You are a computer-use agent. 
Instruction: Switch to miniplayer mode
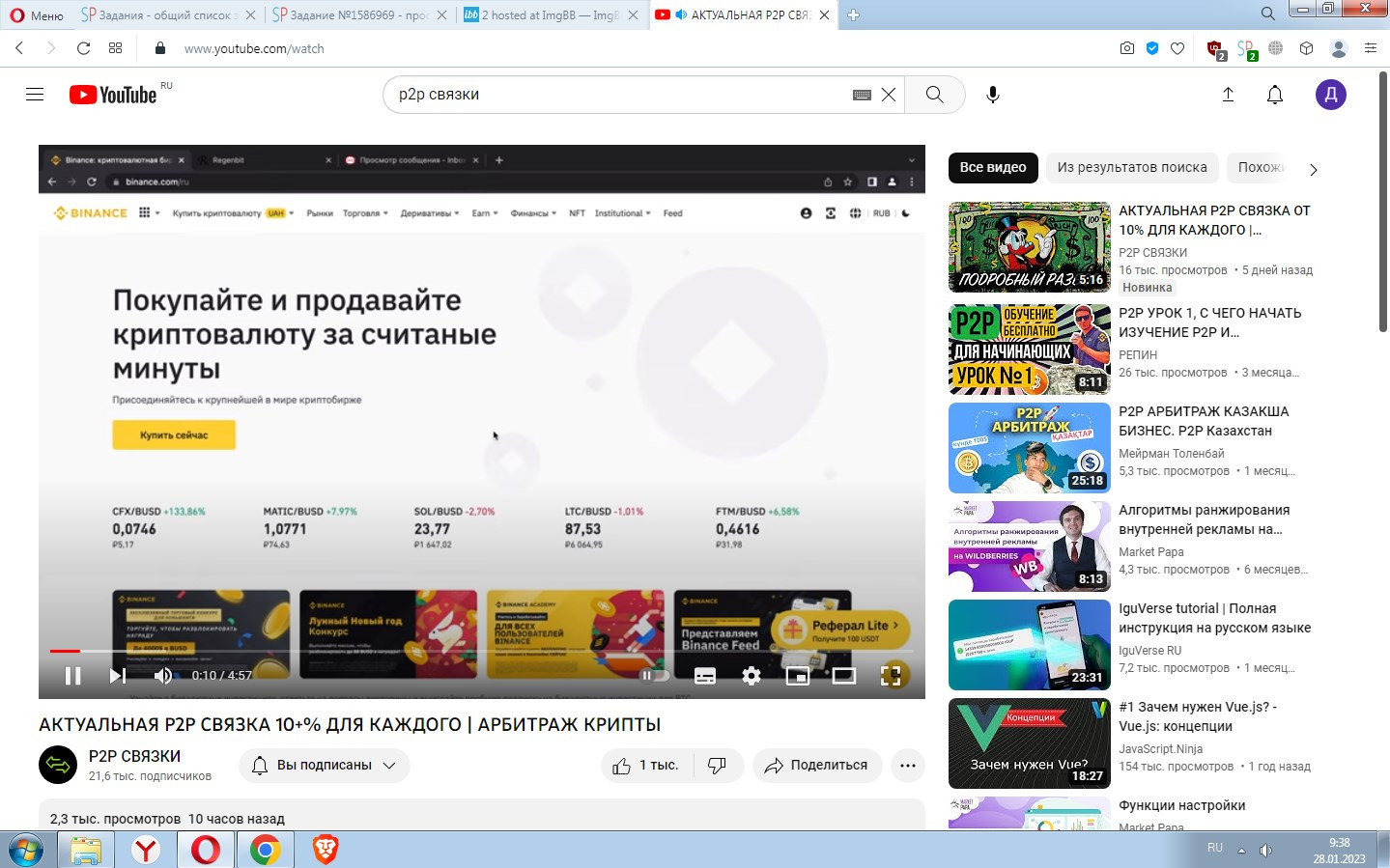coord(798,676)
